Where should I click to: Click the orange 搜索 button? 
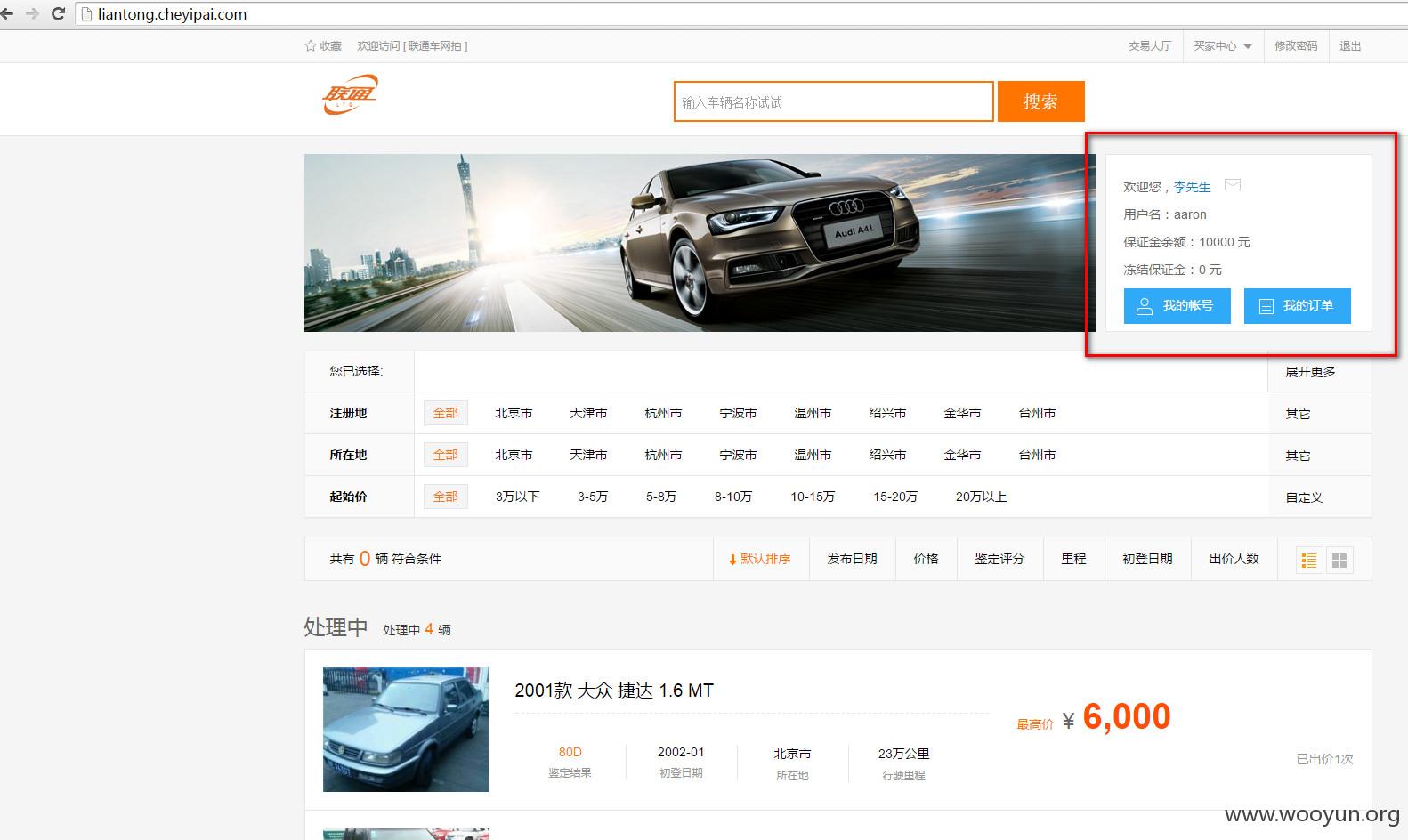1040,101
